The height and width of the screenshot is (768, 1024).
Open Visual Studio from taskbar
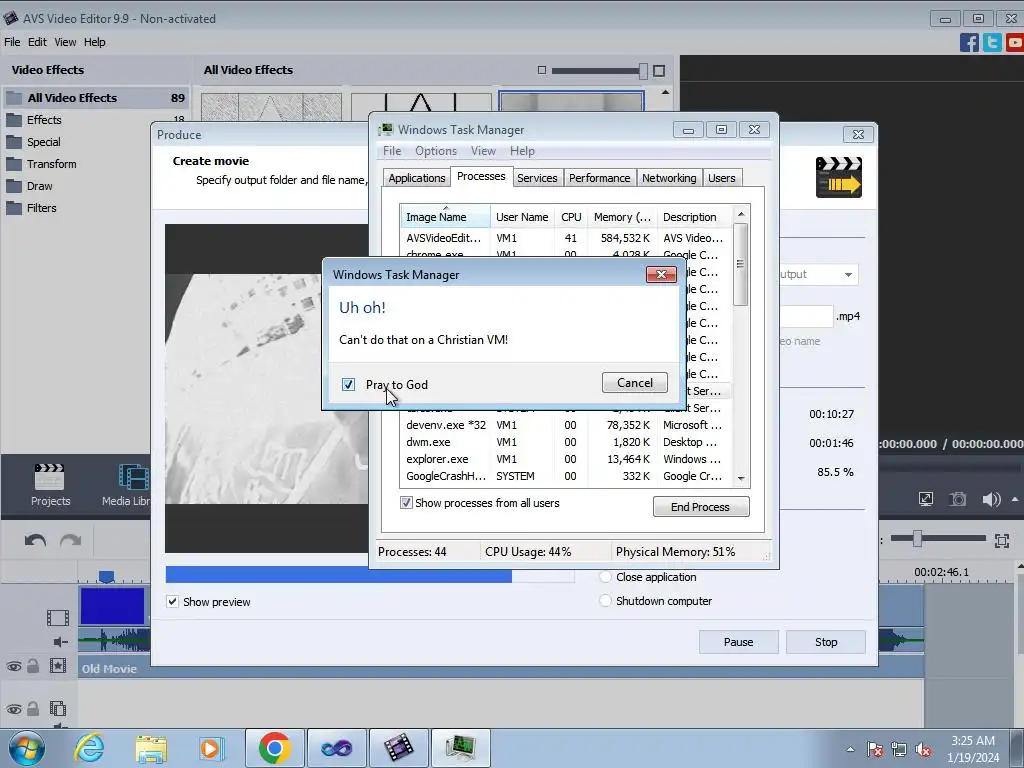(336, 748)
